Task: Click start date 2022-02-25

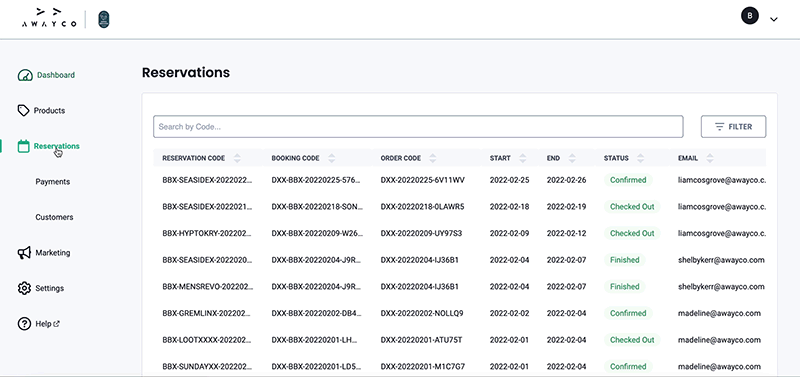Action: pyautogui.click(x=509, y=180)
